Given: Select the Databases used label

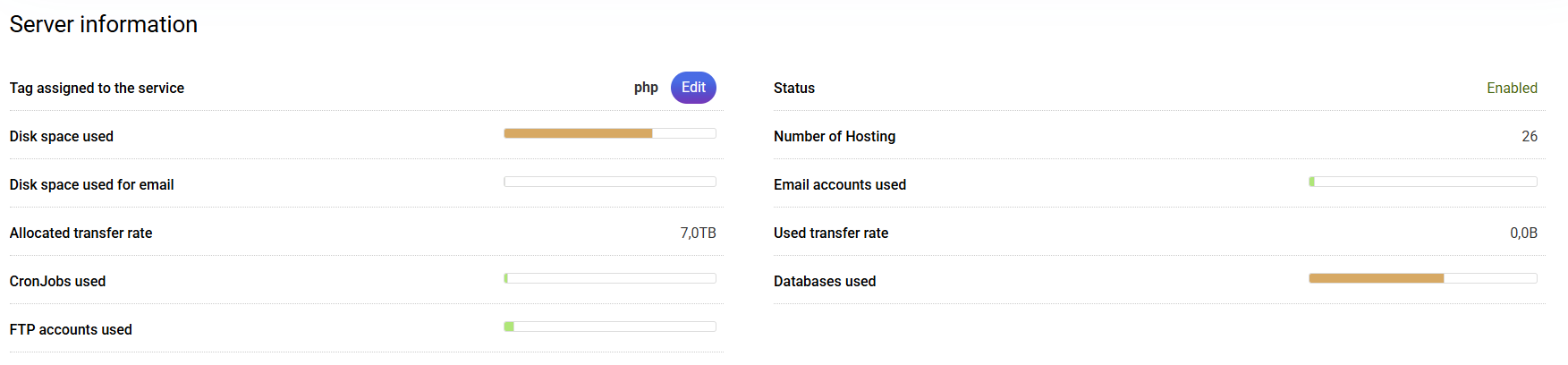Looking at the screenshot, I should 825,281.
